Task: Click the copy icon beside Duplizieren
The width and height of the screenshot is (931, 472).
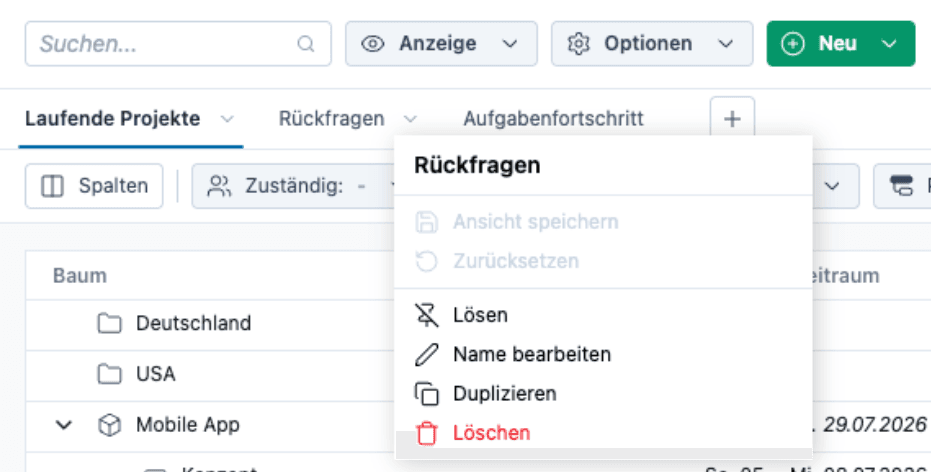Action: click(x=426, y=394)
